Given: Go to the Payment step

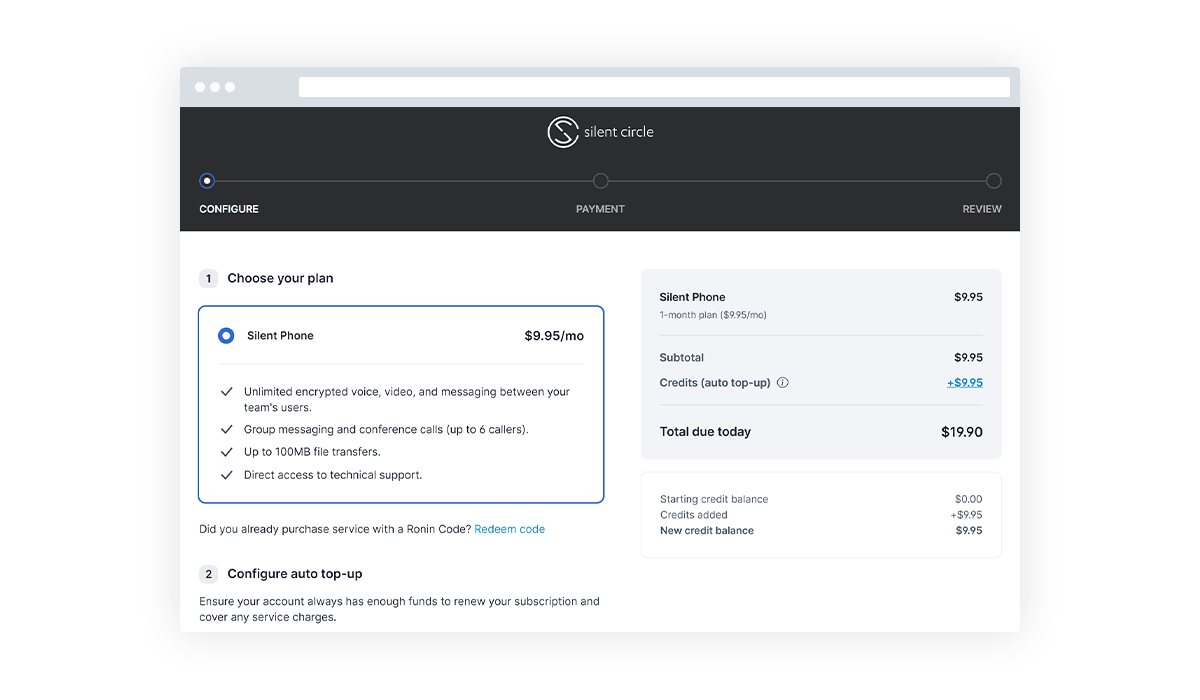Looking at the screenshot, I should [x=600, y=209].
